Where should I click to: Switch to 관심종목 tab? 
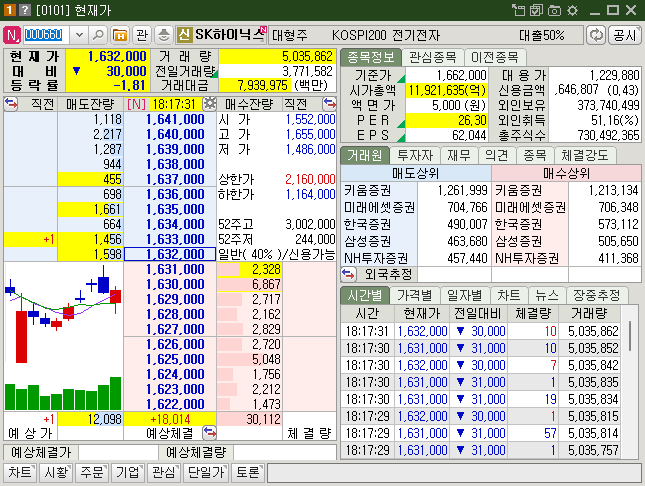[x=432, y=57]
